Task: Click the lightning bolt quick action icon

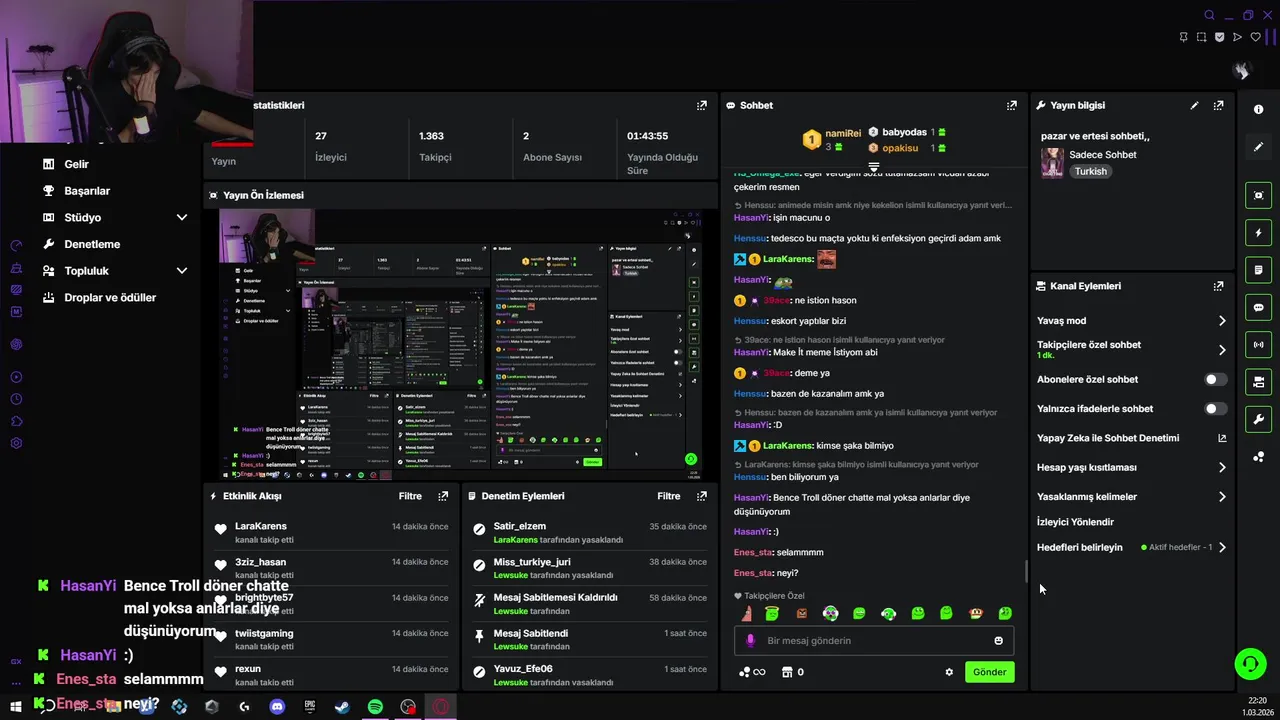Action: click(1259, 233)
